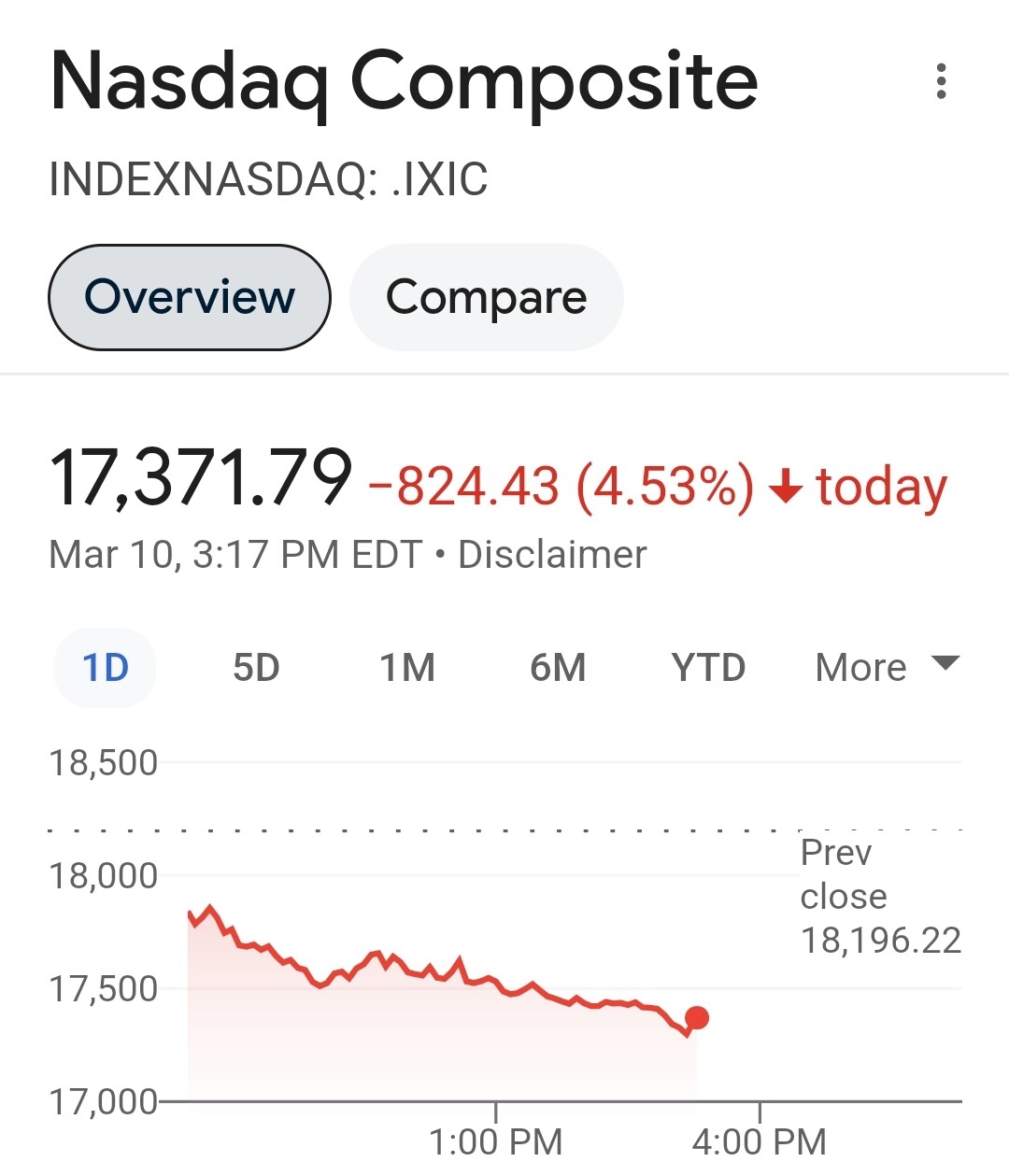Click the dropdown triangle beside More
Screen dimensions: 1009x1176
945,663
